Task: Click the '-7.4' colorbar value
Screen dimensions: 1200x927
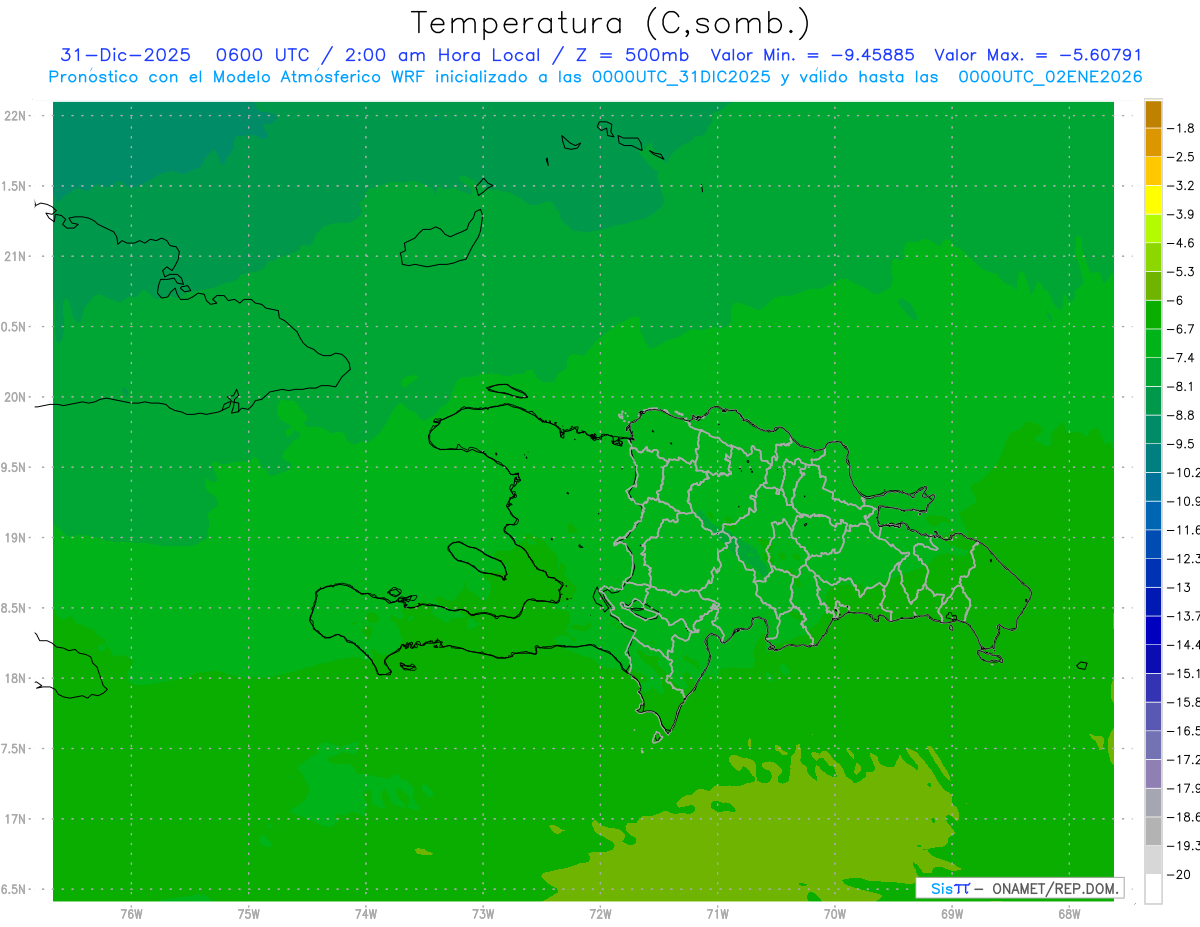Action: 1182,358
